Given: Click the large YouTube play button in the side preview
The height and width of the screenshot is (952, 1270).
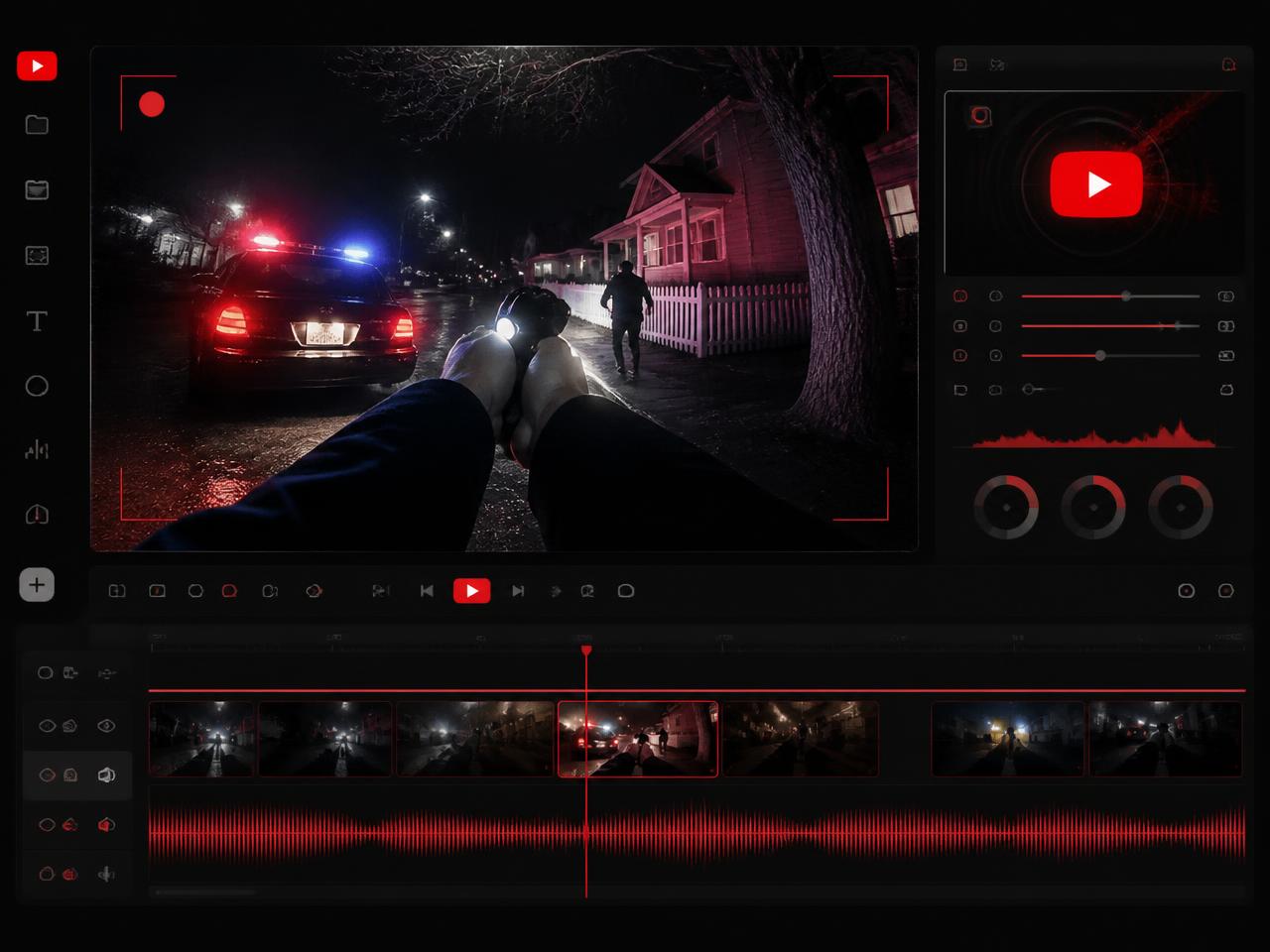Looking at the screenshot, I should [1096, 184].
